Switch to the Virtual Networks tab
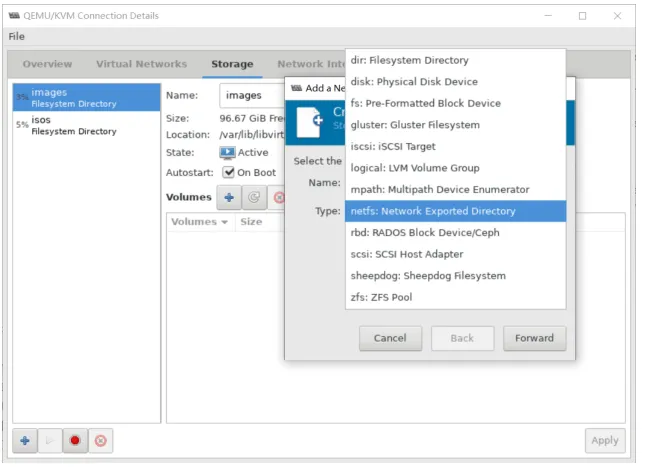Screen dimensions: 645x467 tap(142, 64)
